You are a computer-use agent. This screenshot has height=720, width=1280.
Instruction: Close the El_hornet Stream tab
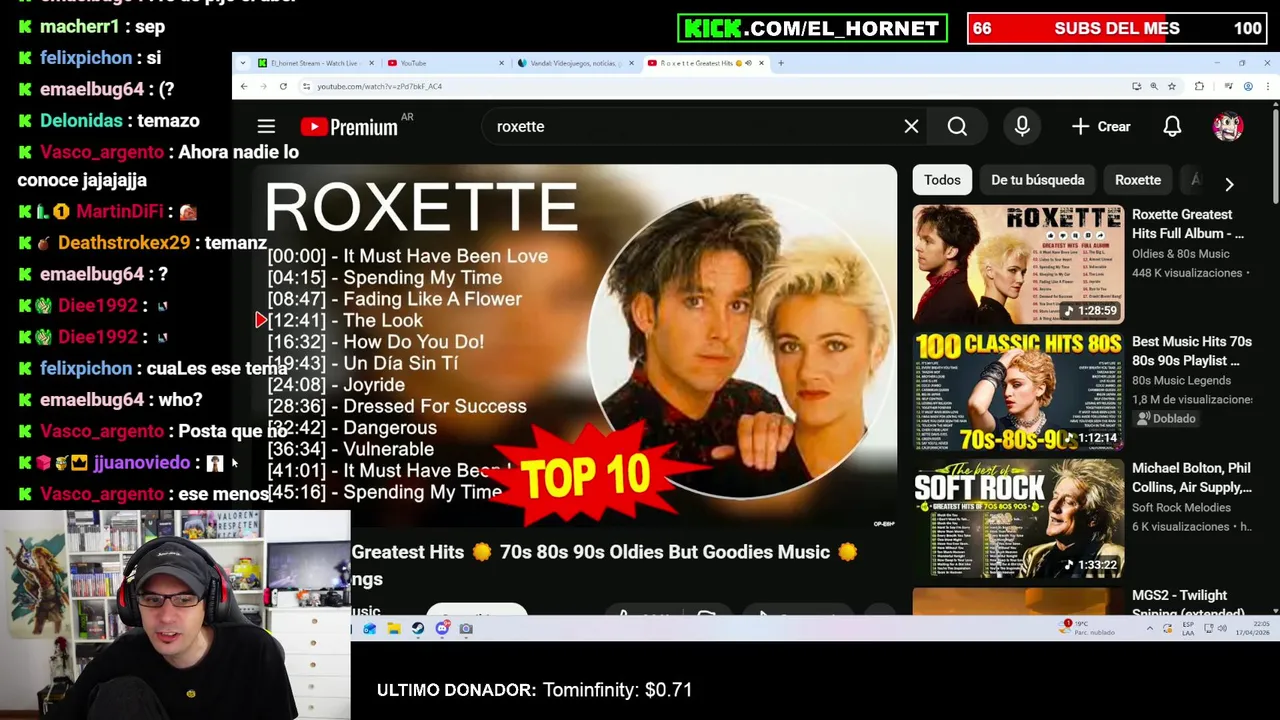click(x=372, y=63)
